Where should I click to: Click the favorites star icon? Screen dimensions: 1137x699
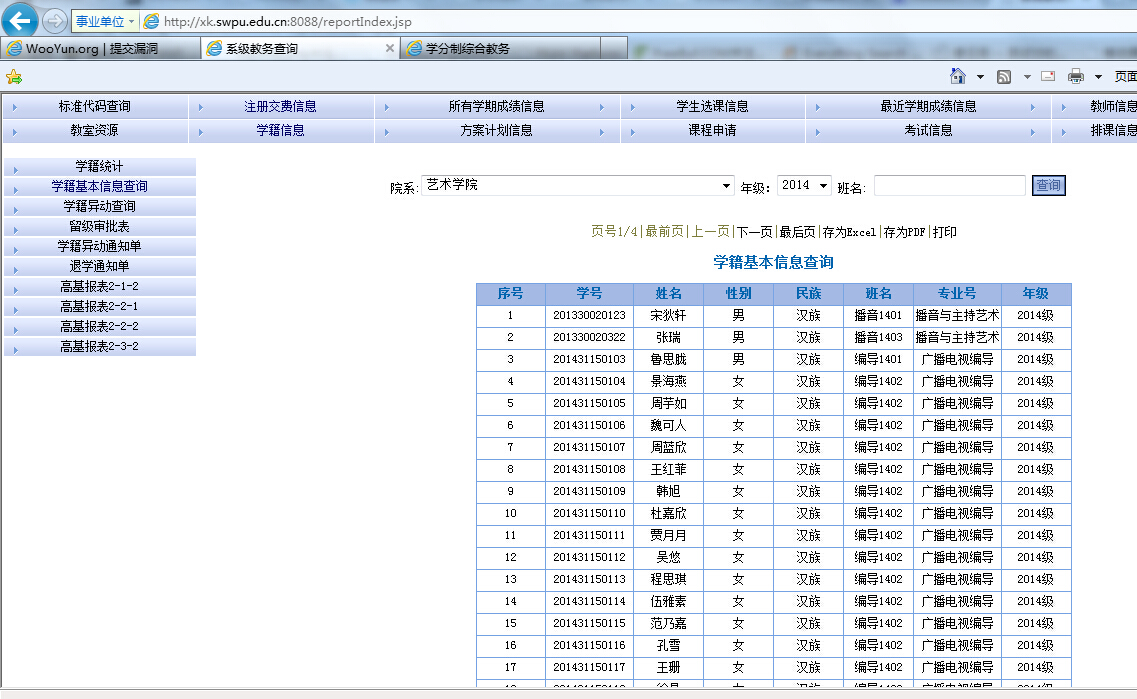[x=14, y=77]
